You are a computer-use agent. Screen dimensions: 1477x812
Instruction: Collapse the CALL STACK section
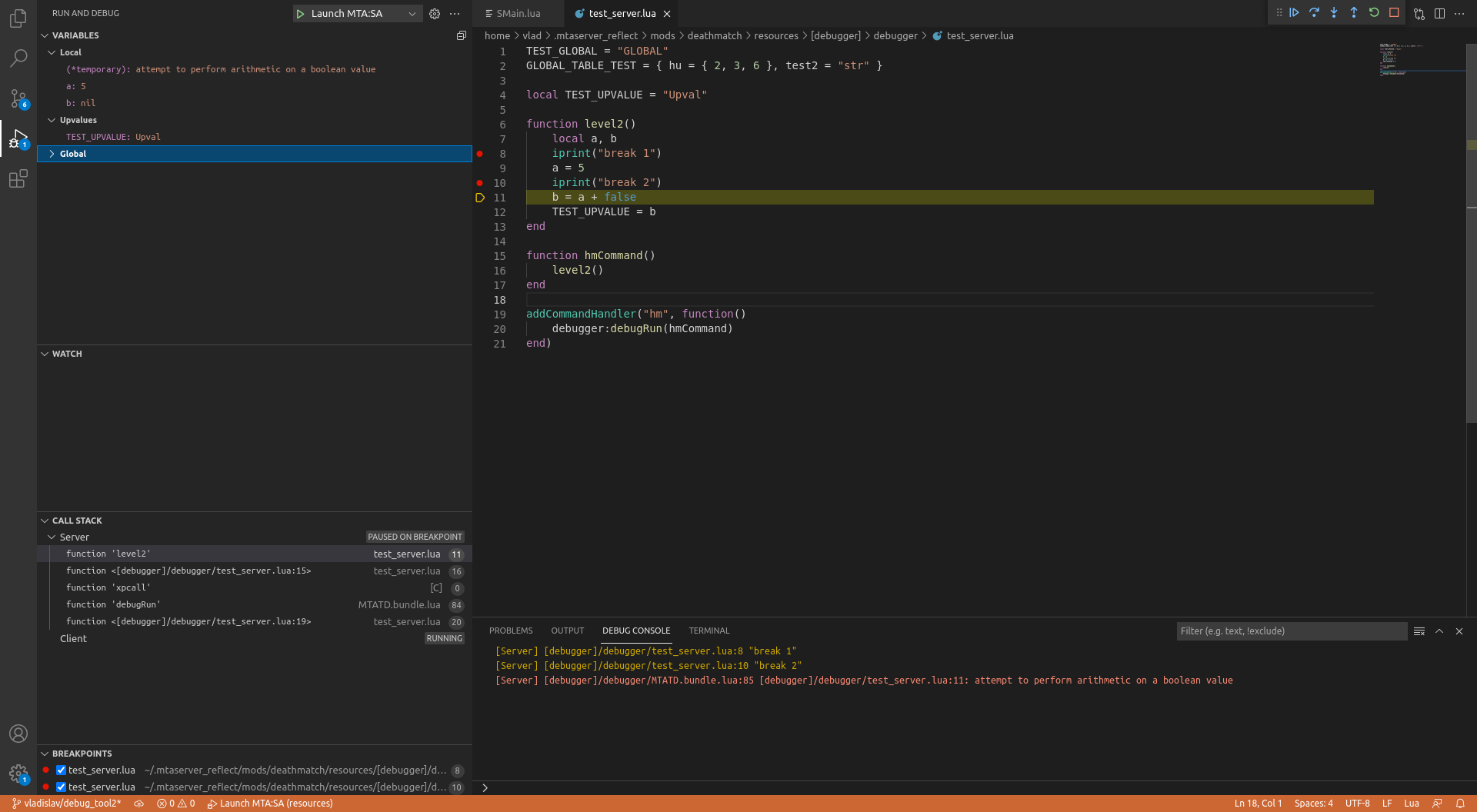point(45,521)
